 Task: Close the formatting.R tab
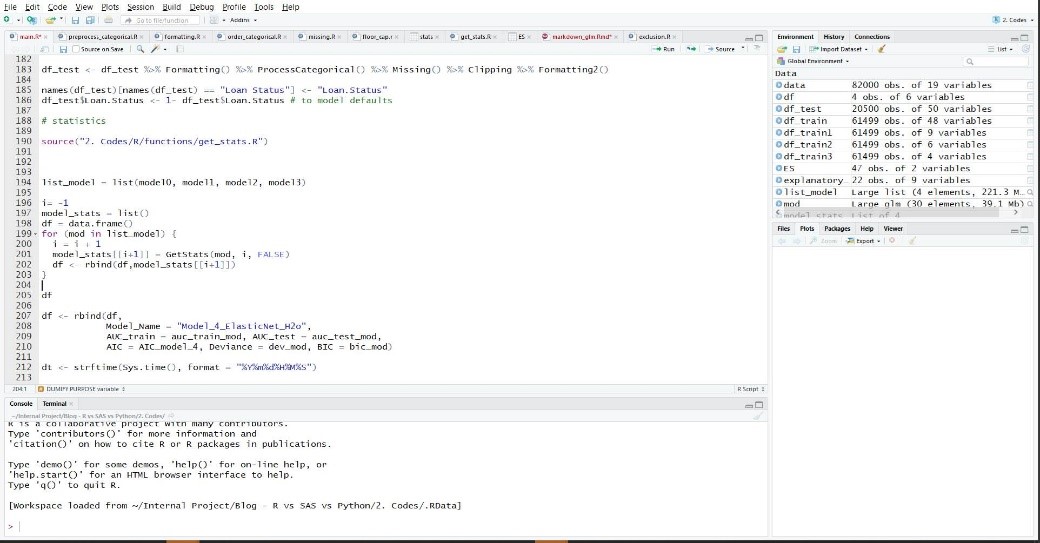point(204,37)
